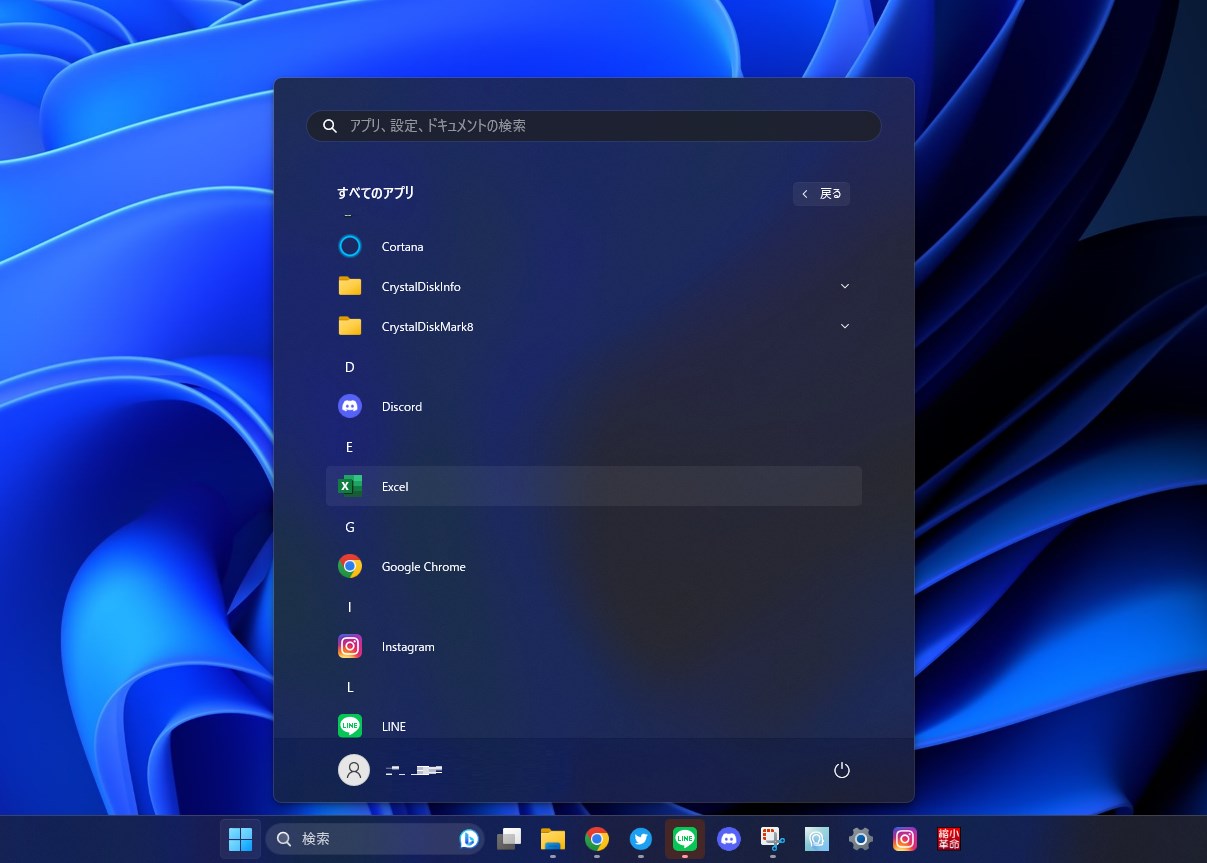Screen dimensions: 1207x863
Task: Launch Discord from the app list
Action: coord(594,406)
